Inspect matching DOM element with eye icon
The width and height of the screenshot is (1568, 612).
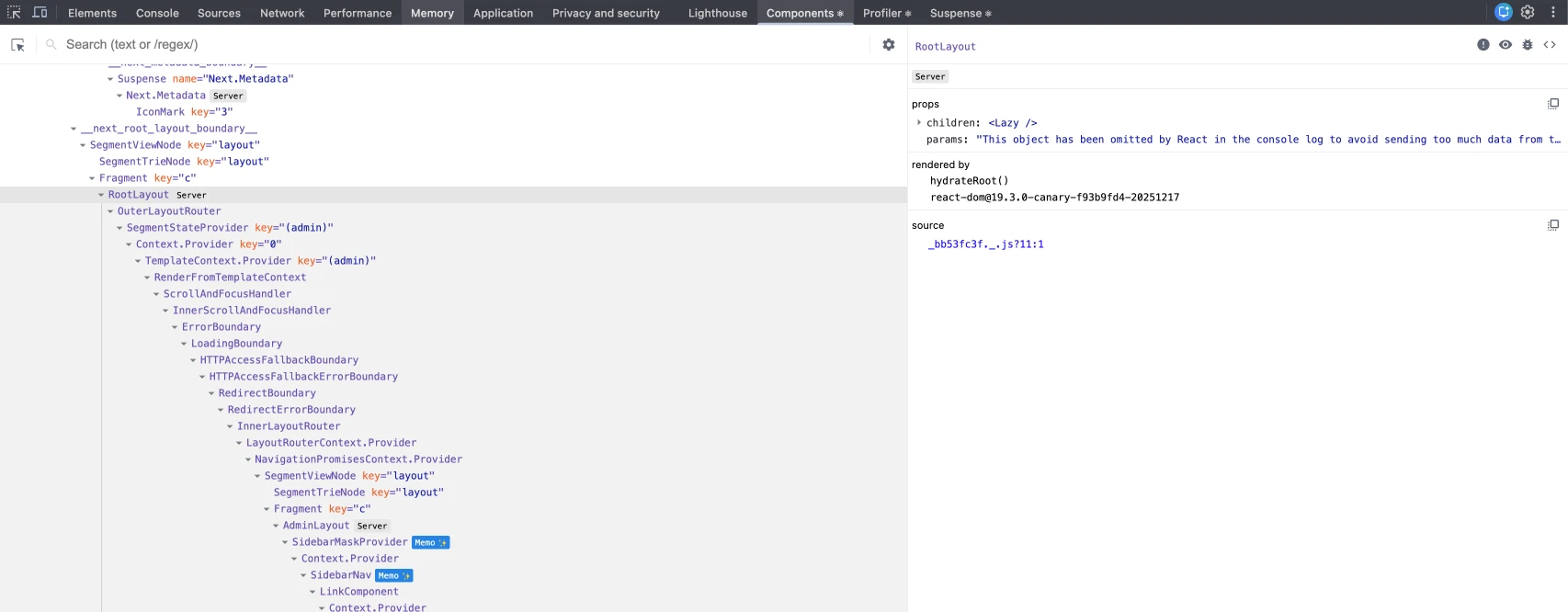tap(1505, 45)
